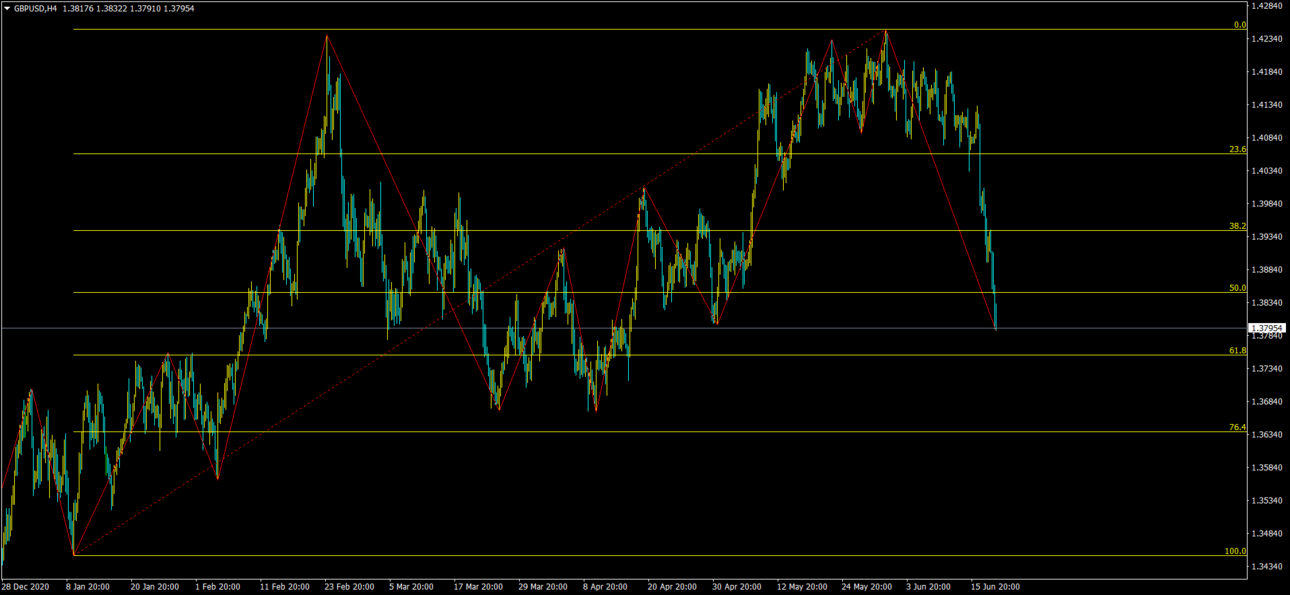Click the 1.37340 price axis label

[x=1268, y=369]
